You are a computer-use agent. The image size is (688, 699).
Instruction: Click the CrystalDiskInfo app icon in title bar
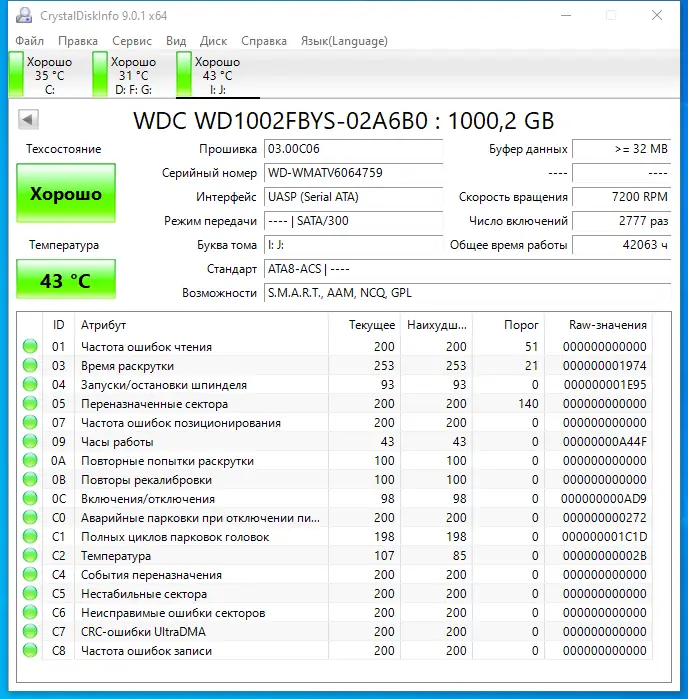coord(24,16)
